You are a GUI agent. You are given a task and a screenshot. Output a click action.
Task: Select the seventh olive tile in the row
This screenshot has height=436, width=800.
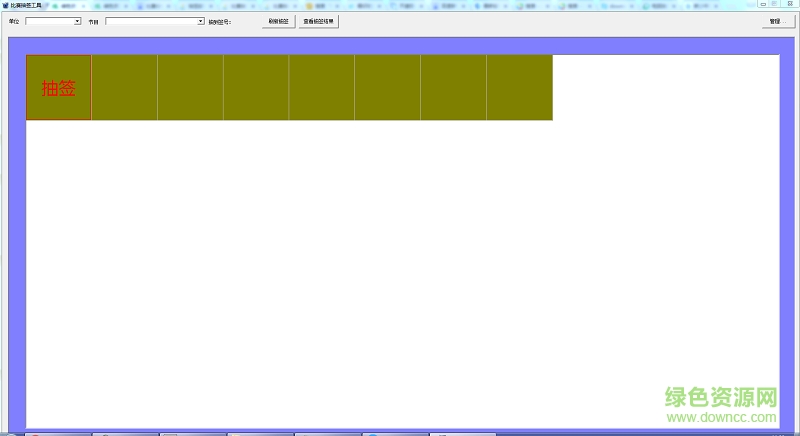coord(454,88)
